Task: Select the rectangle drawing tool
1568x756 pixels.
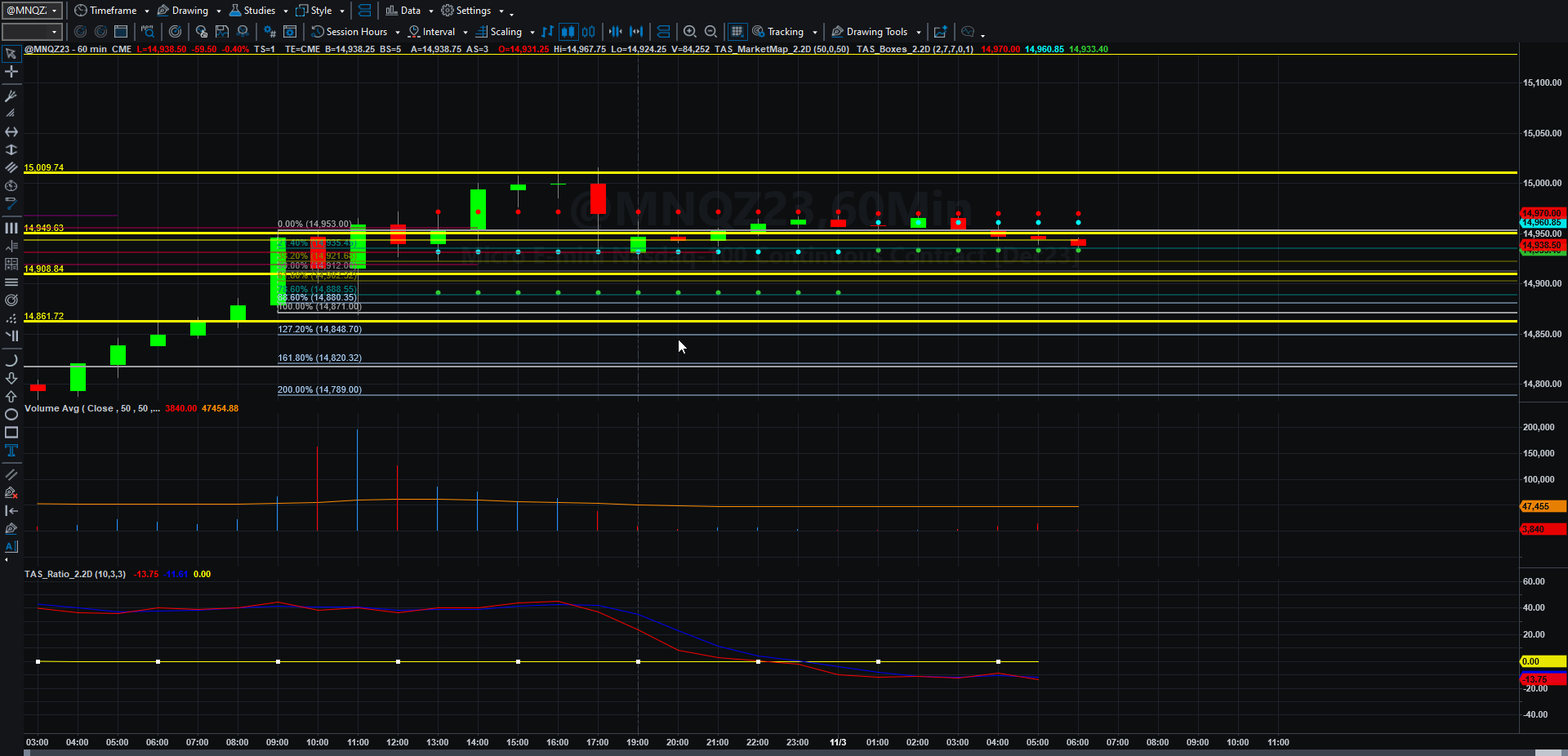Action: [x=11, y=433]
